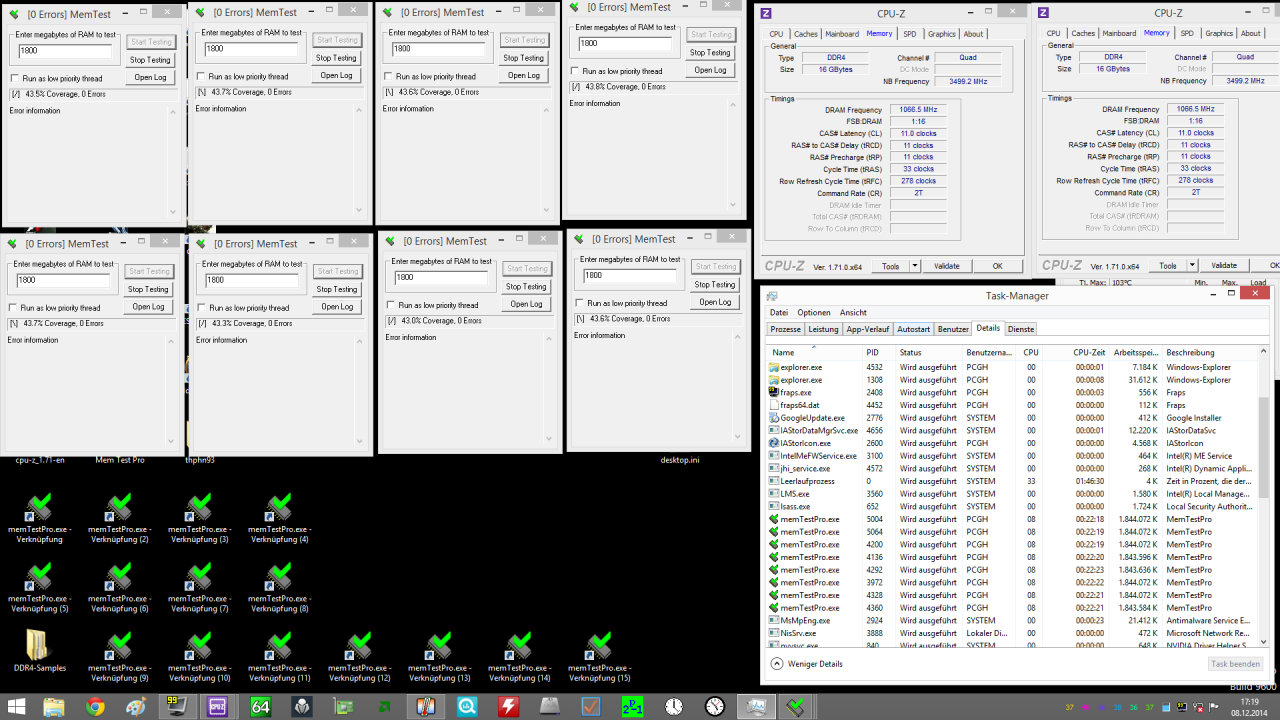Screen dimensions: 1280x720
Task: Sort Task-Manager by the CPU-Zeit column header
Action: tap(1074, 352)
